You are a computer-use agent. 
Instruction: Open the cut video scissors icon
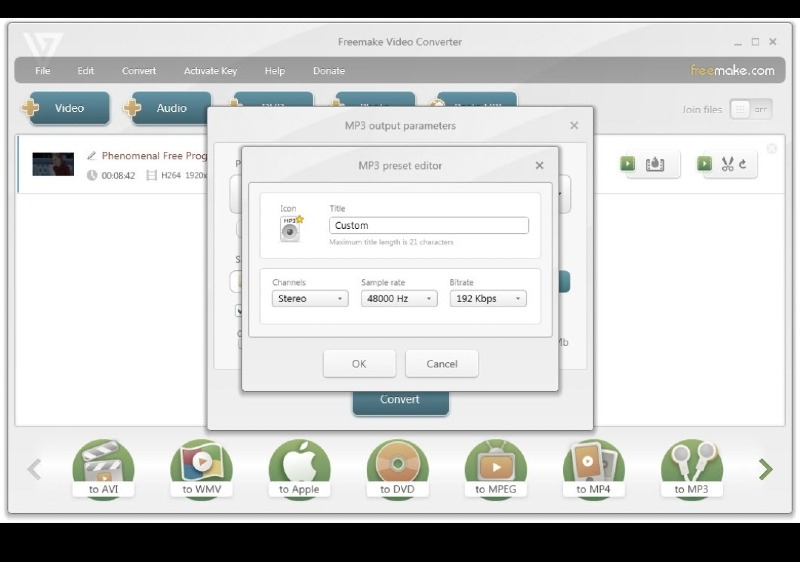coord(728,164)
